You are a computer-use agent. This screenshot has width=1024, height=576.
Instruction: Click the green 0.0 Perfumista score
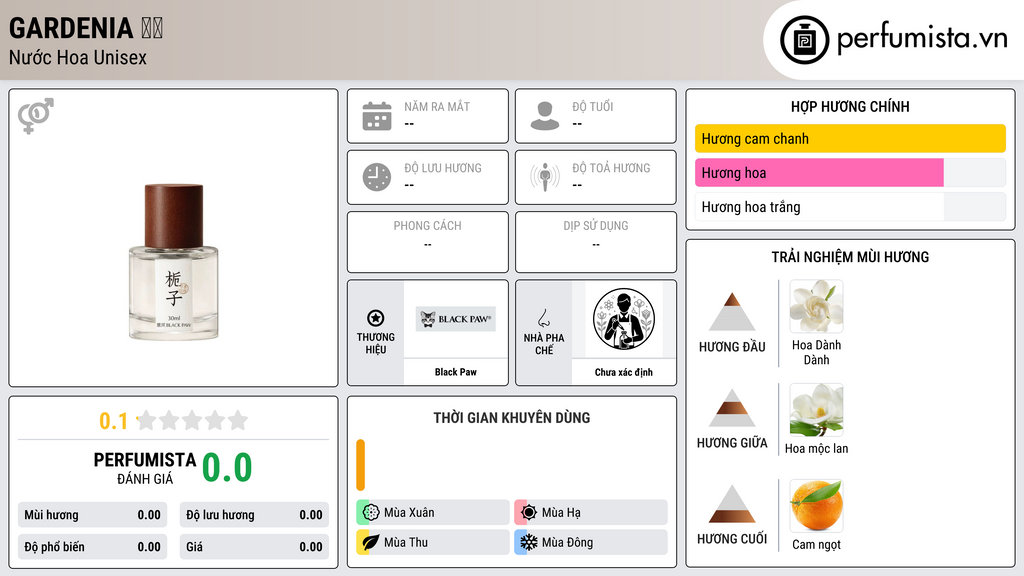[227, 467]
